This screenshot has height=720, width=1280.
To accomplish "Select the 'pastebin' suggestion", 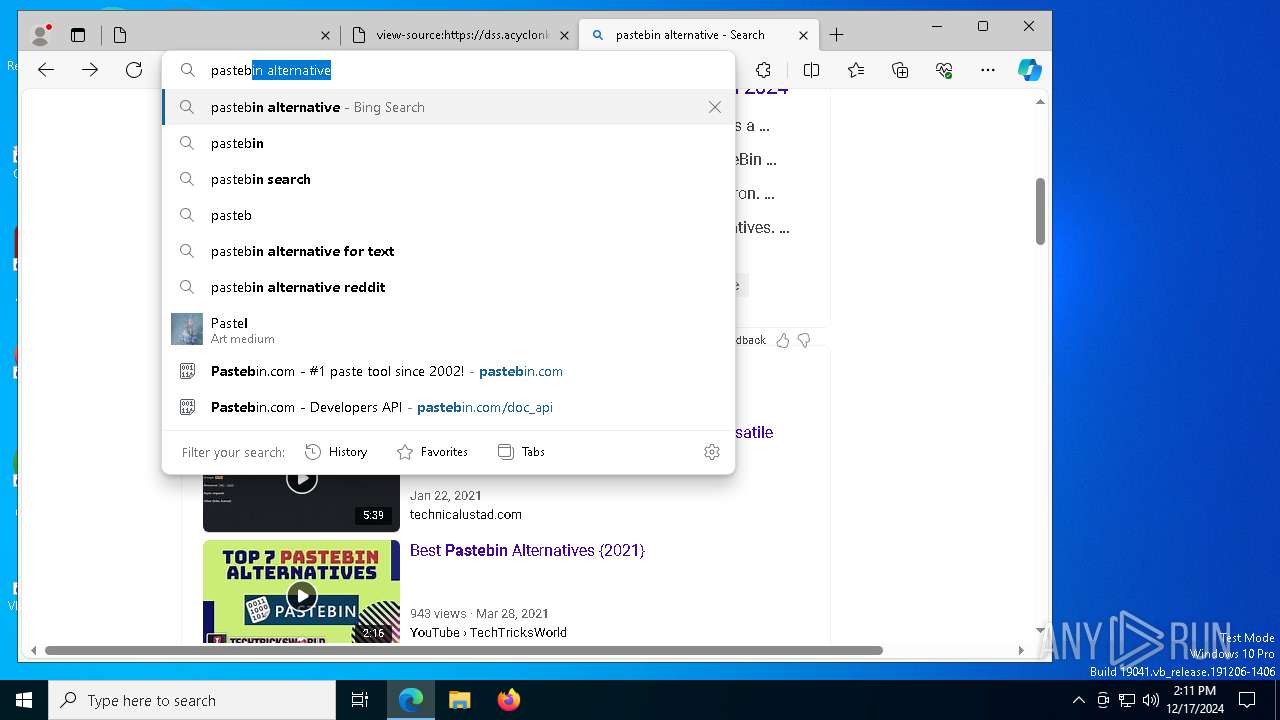I will pos(448,143).
